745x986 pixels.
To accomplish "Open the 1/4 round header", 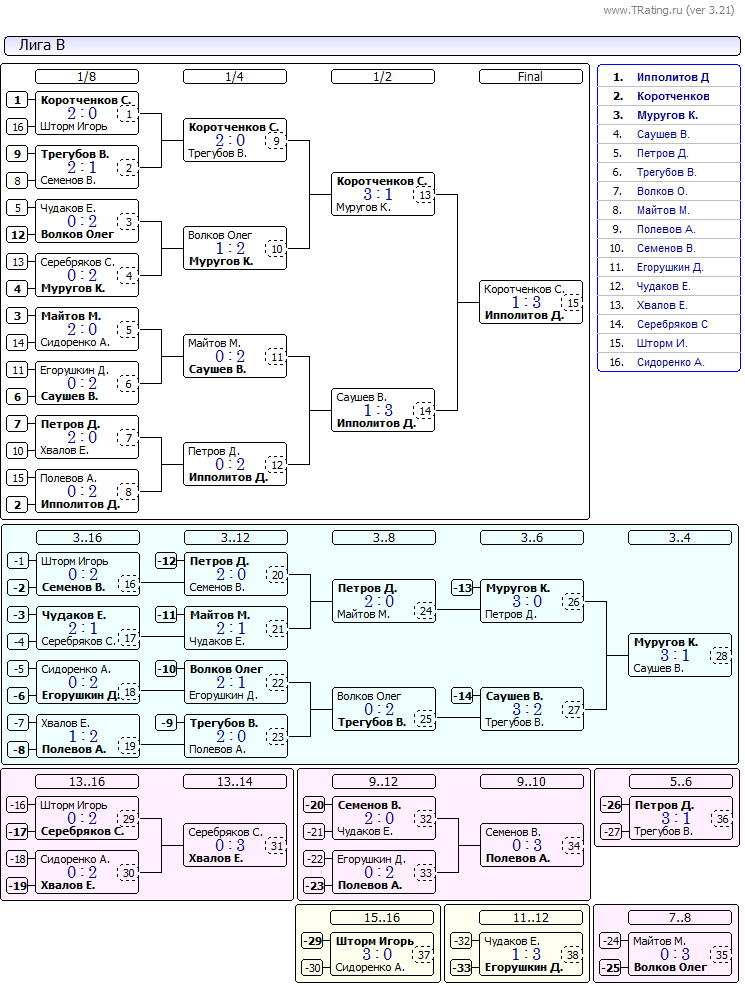I will [235, 77].
